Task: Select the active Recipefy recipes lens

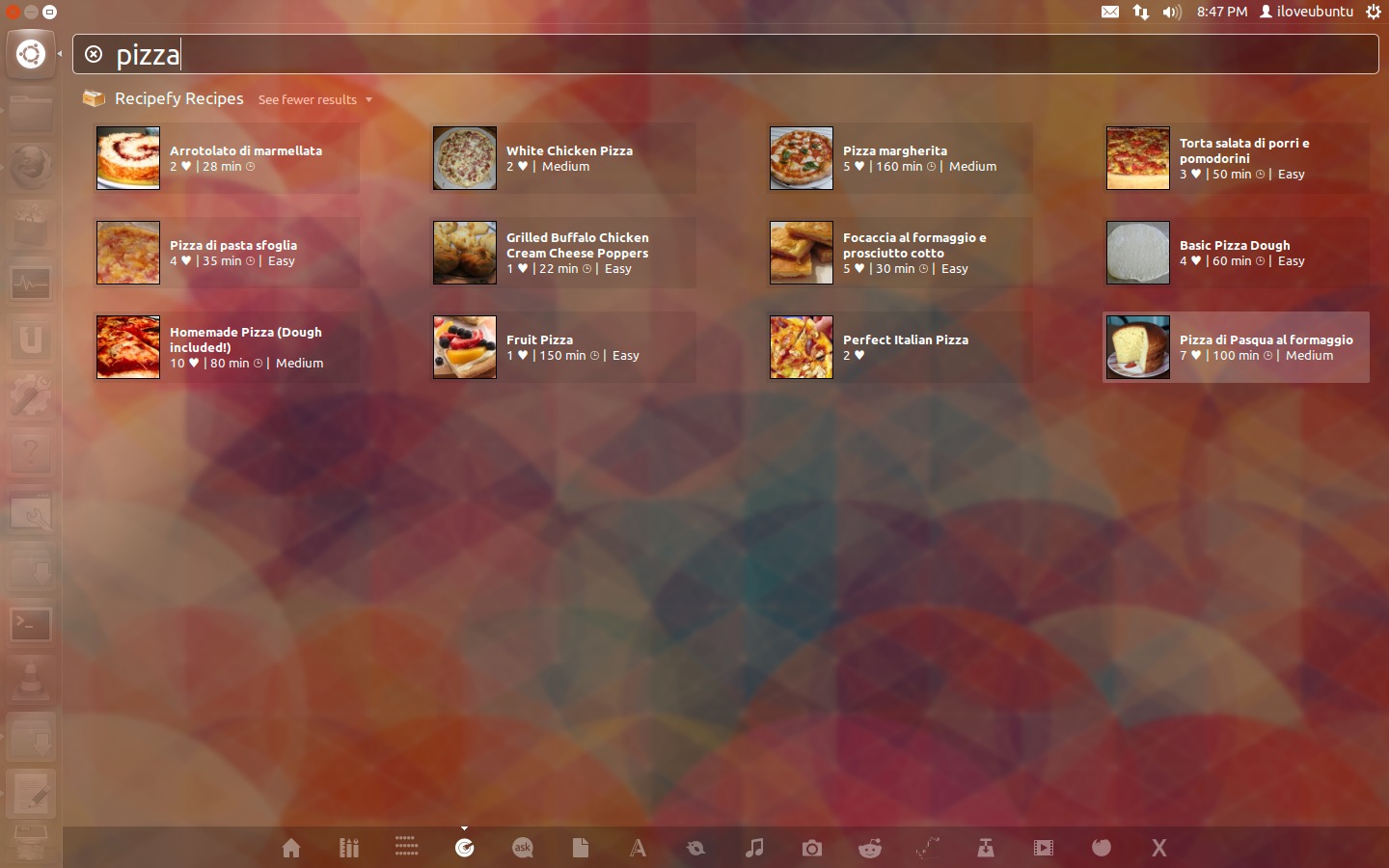Action: (x=465, y=848)
